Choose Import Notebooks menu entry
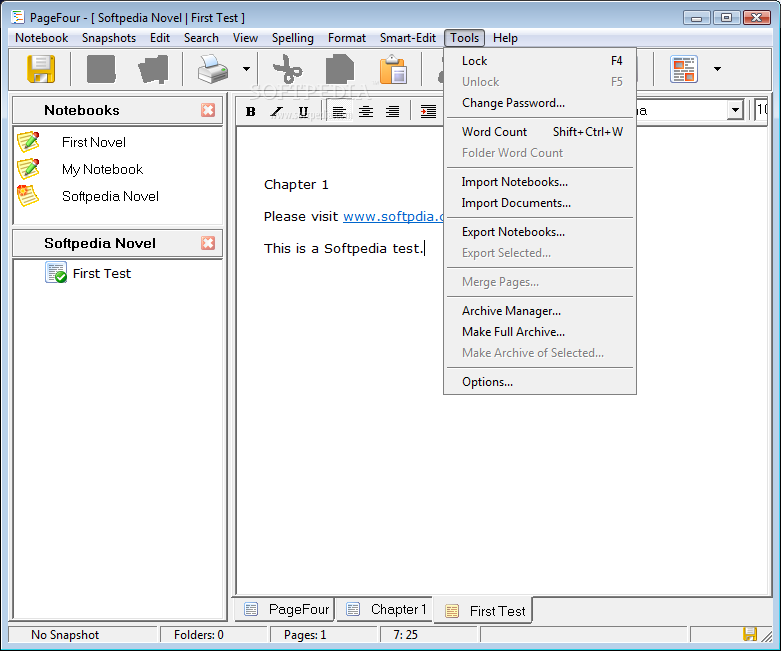 pos(540,182)
